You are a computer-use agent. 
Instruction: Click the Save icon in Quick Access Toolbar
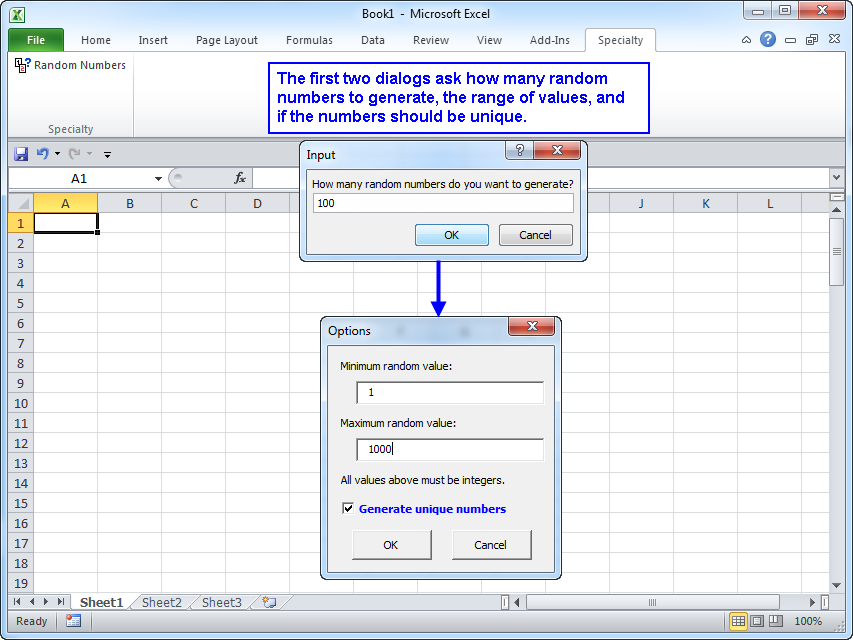[x=21, y=154]
